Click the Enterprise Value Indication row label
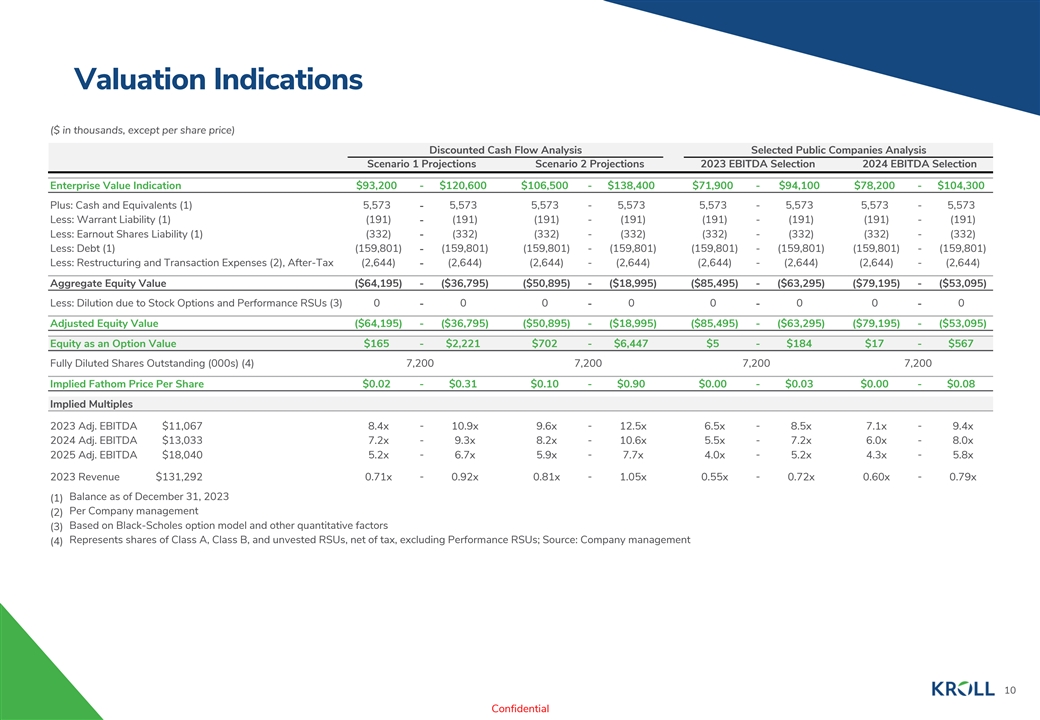The width and height of the screenshot is (1040, 720). (115, 186)
